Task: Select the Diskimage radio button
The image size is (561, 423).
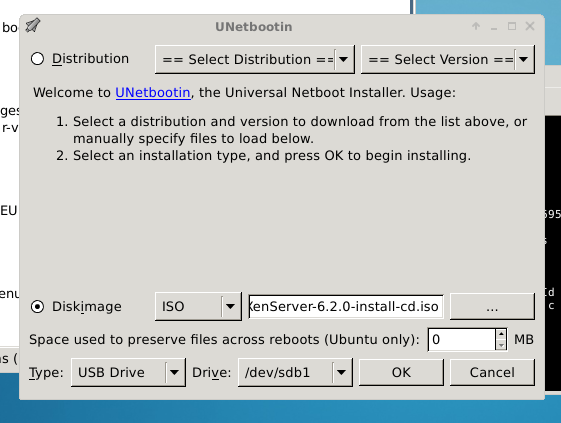Action: [37, 307]
